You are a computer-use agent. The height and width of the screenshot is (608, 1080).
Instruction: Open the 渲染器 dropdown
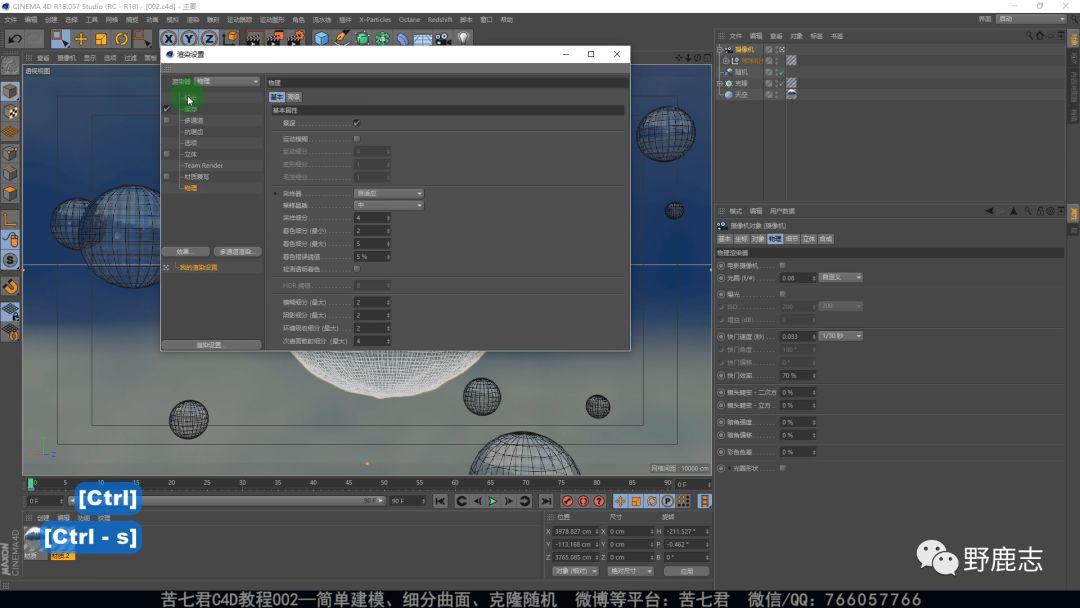(227, 81)
